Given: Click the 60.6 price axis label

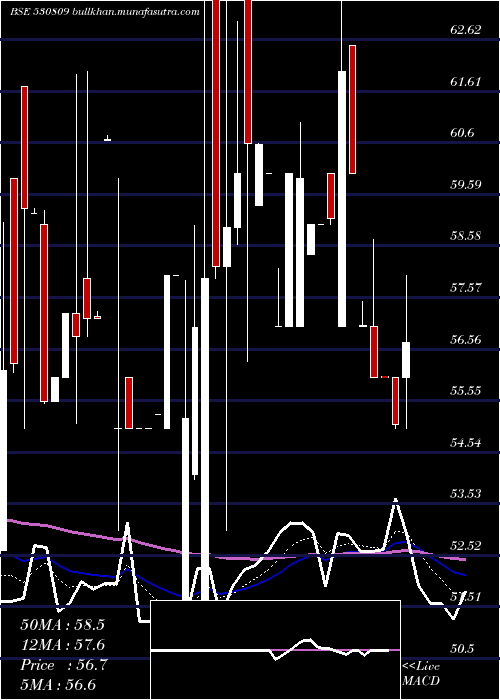Looking at the screenshot, I should [x=462, y=133].
